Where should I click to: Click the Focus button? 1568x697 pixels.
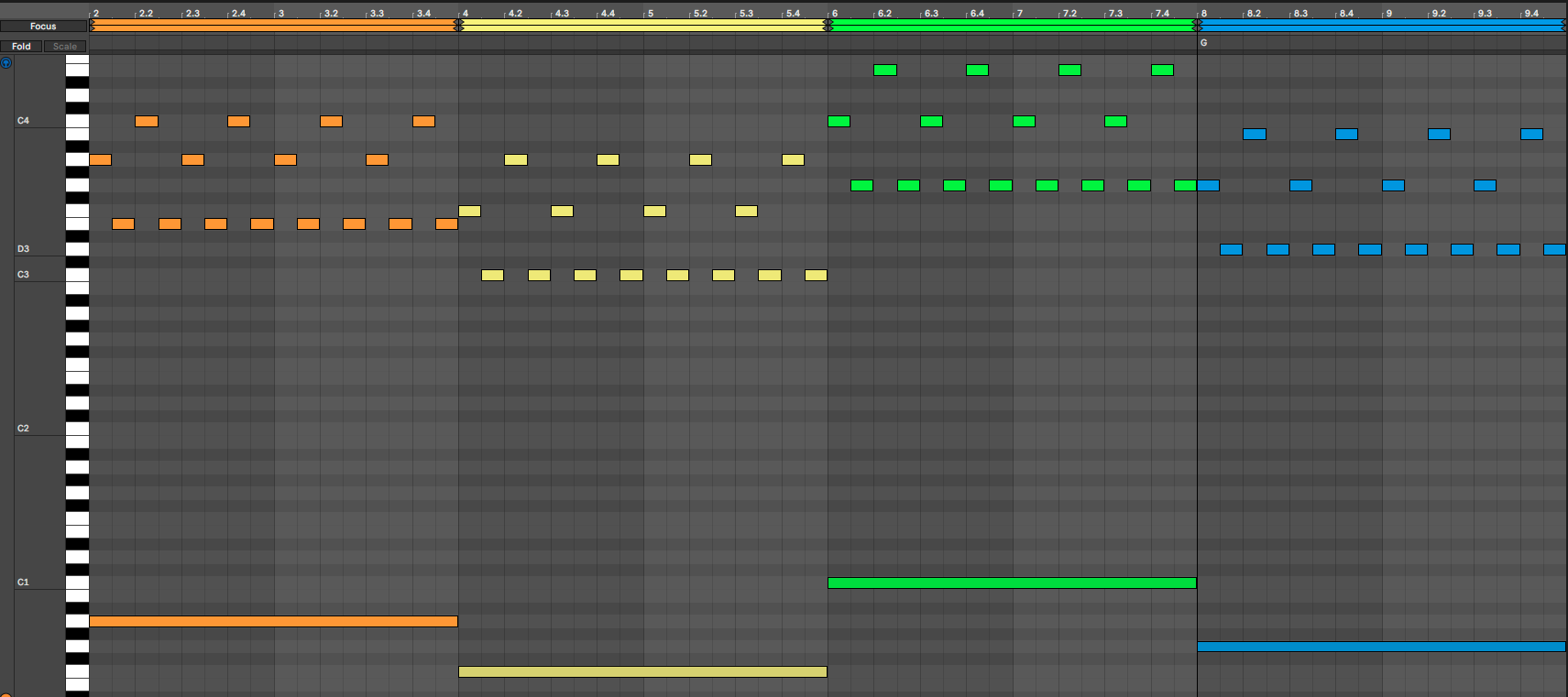pyautogui.click(x=43, y=27)
